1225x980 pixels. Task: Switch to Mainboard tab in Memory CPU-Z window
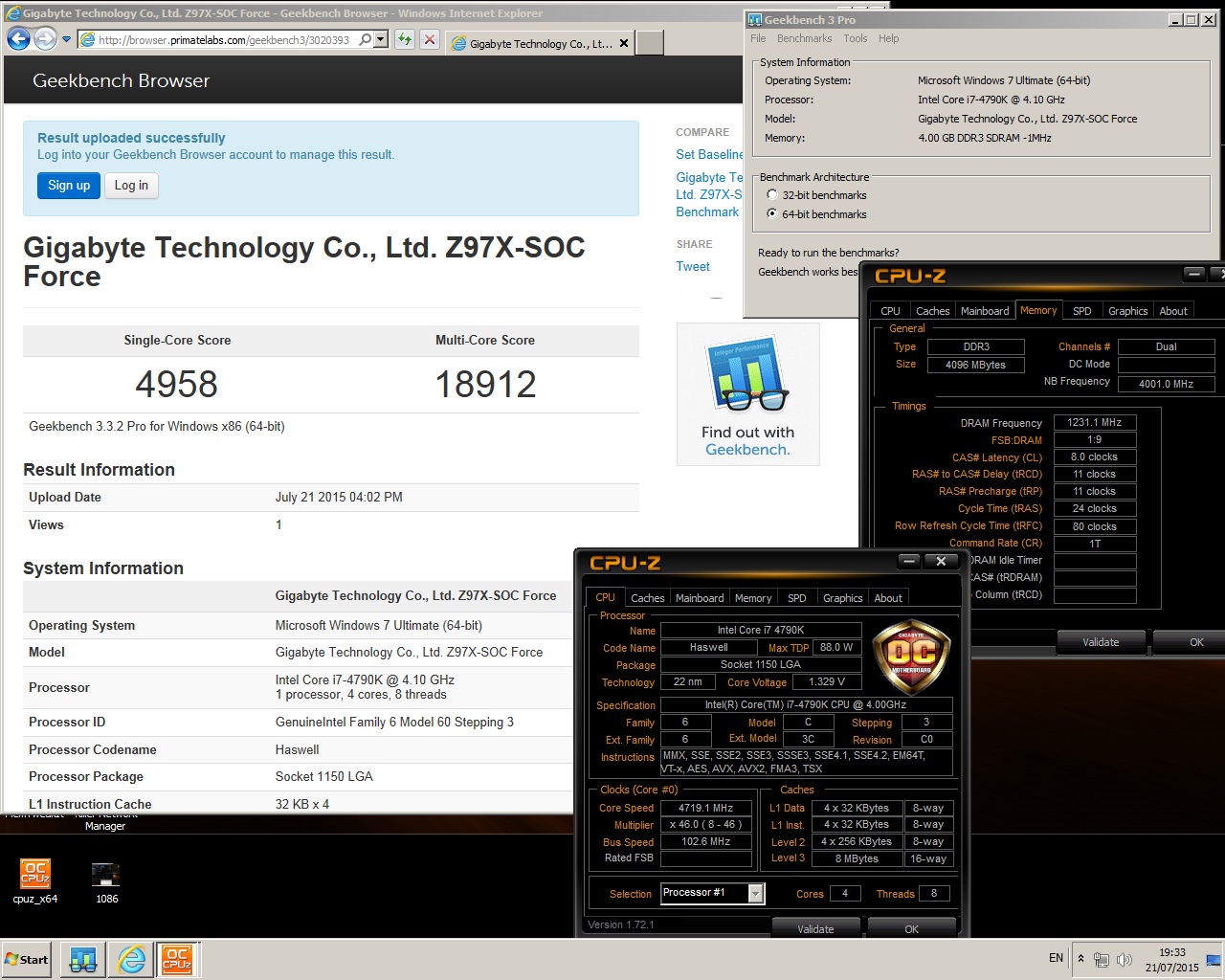(985, 311)
